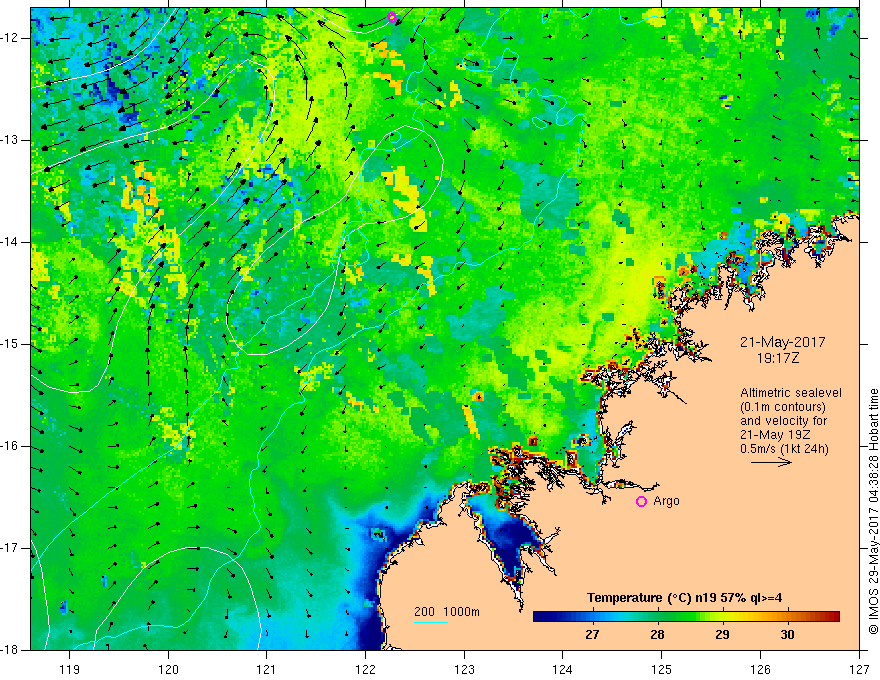Click longitude axis label '120'
This screenshot has height=680, width=880.
pos(168,669)
